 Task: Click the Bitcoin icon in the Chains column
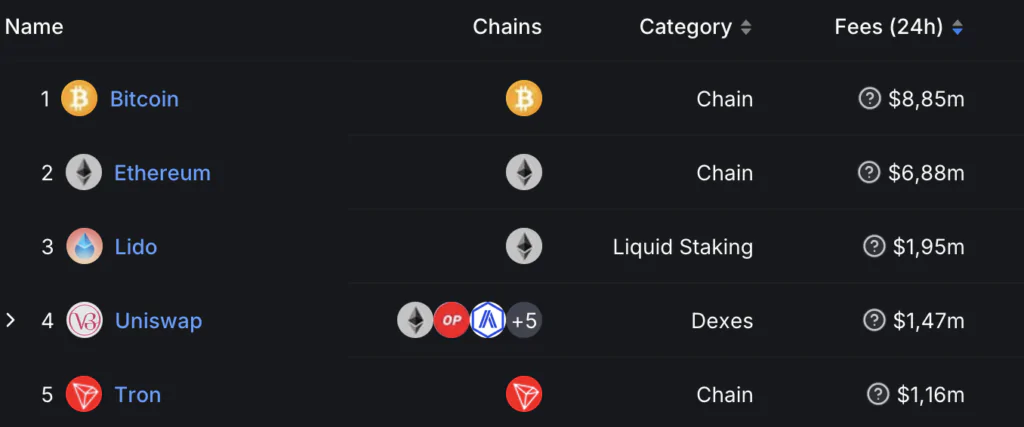point(524,99)
